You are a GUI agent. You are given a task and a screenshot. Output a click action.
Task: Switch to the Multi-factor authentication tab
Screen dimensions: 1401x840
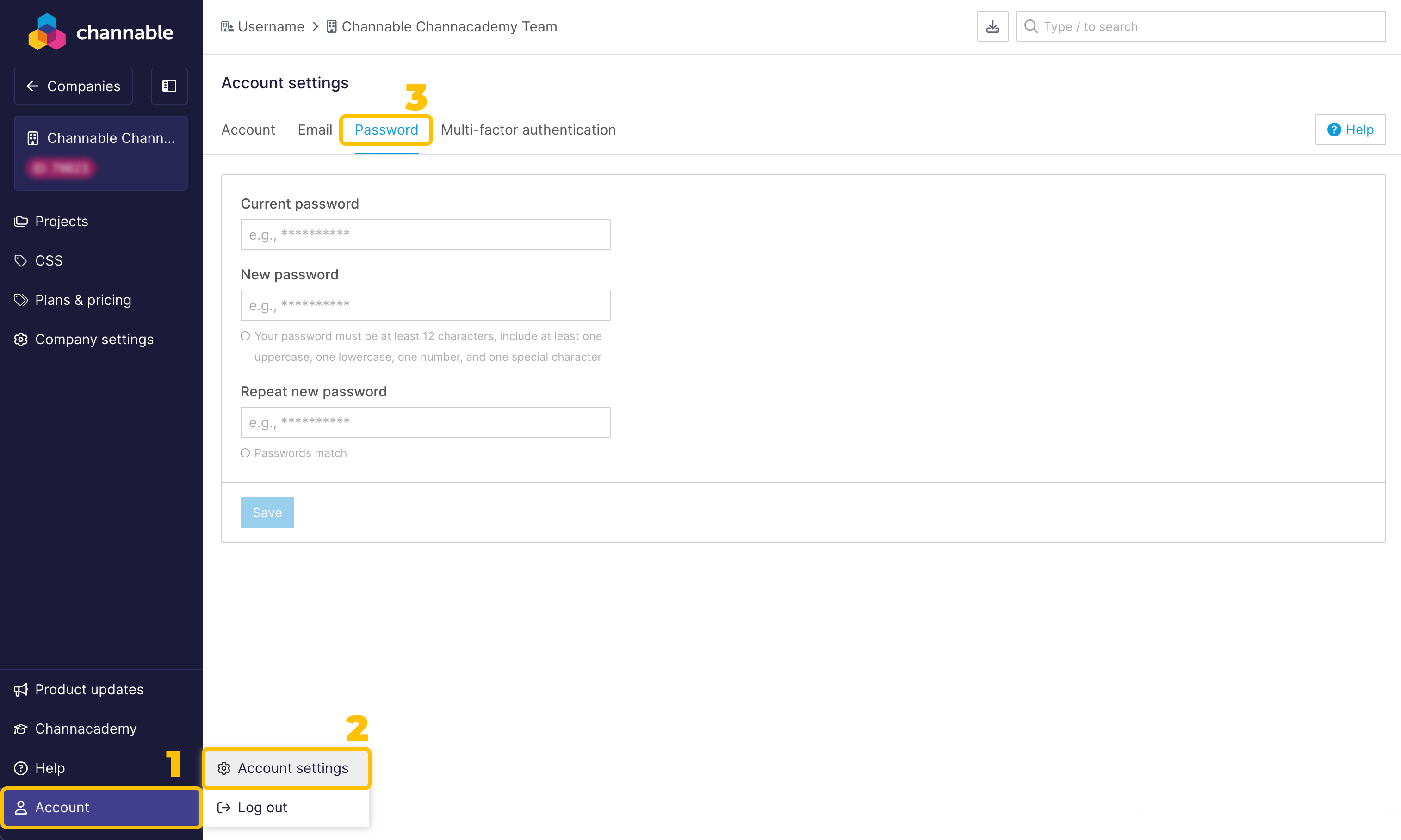coord(527,130)
